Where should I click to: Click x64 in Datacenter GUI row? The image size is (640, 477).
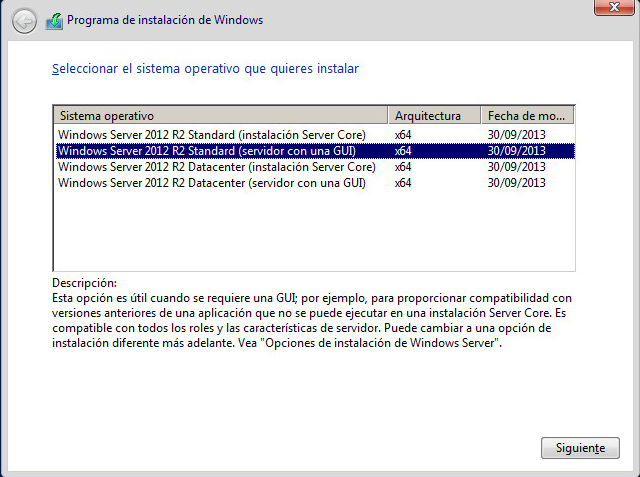coord(403,183)
